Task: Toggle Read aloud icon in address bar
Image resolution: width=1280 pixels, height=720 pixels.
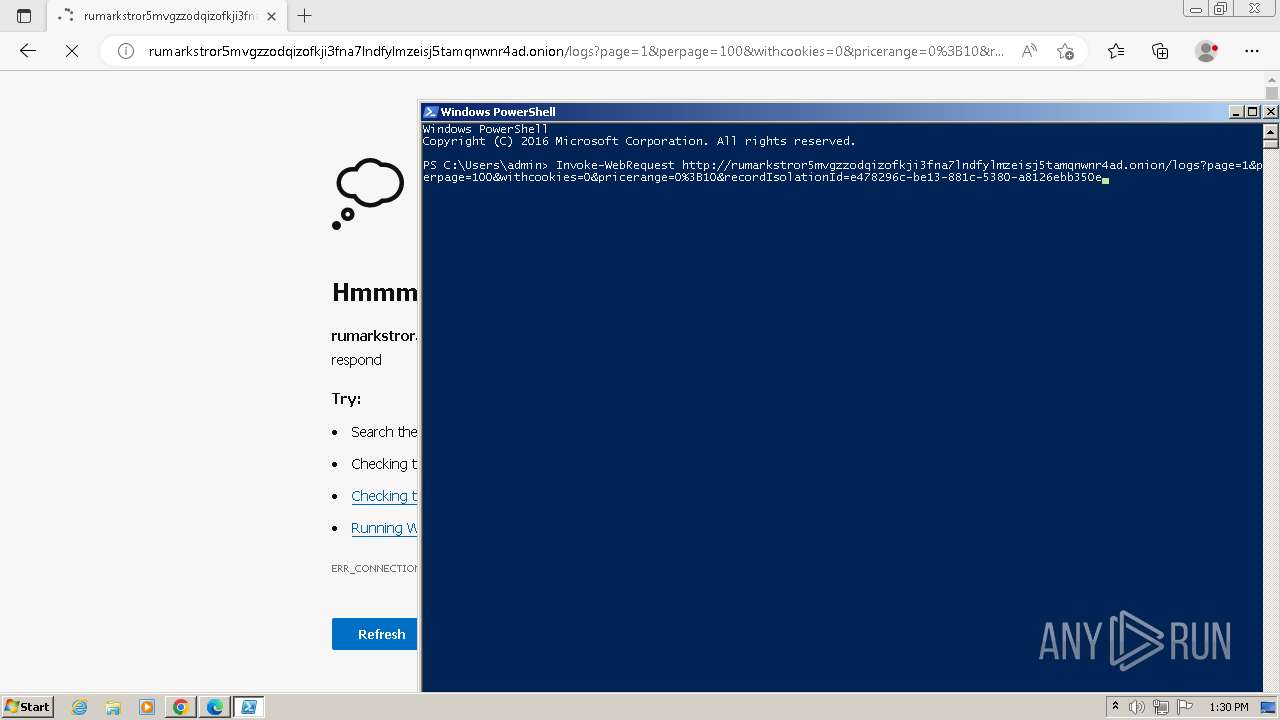Action: 1029,51
